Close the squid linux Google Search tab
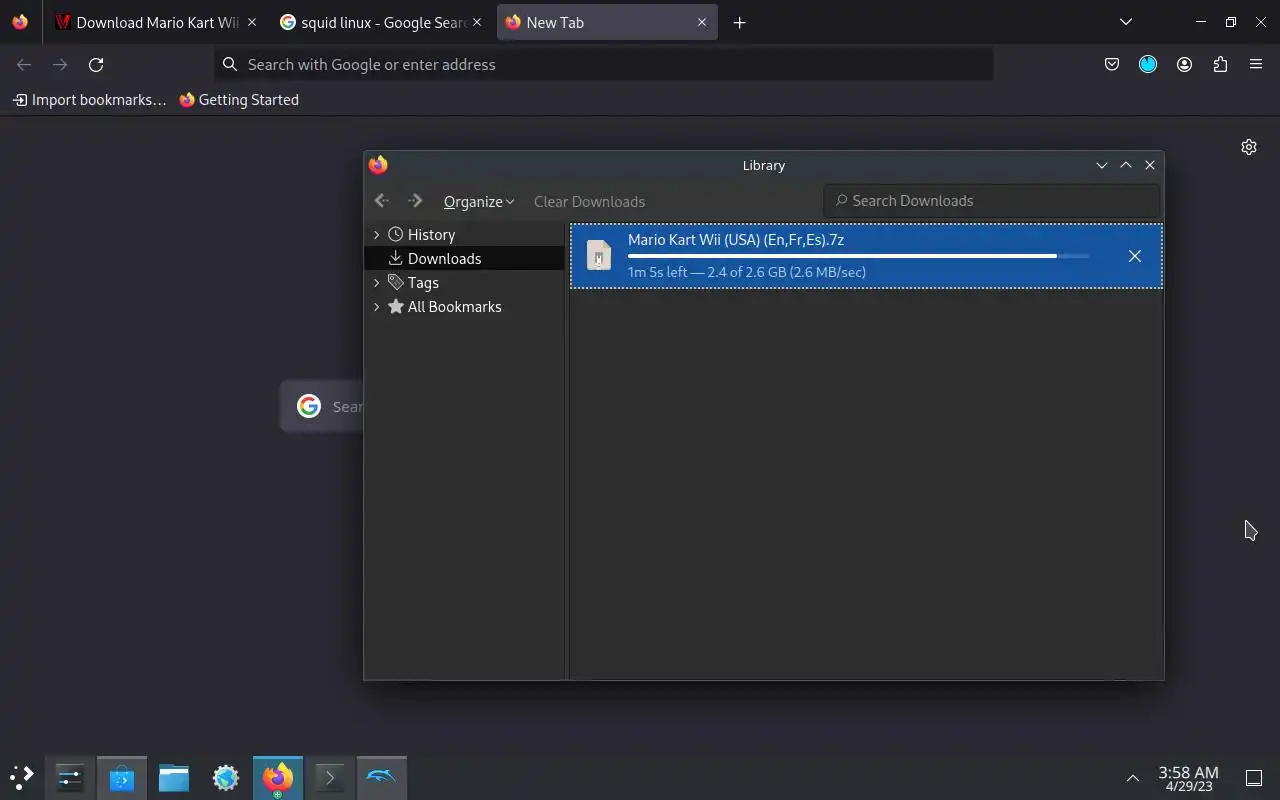The image size is (1280, 800). 476,22
